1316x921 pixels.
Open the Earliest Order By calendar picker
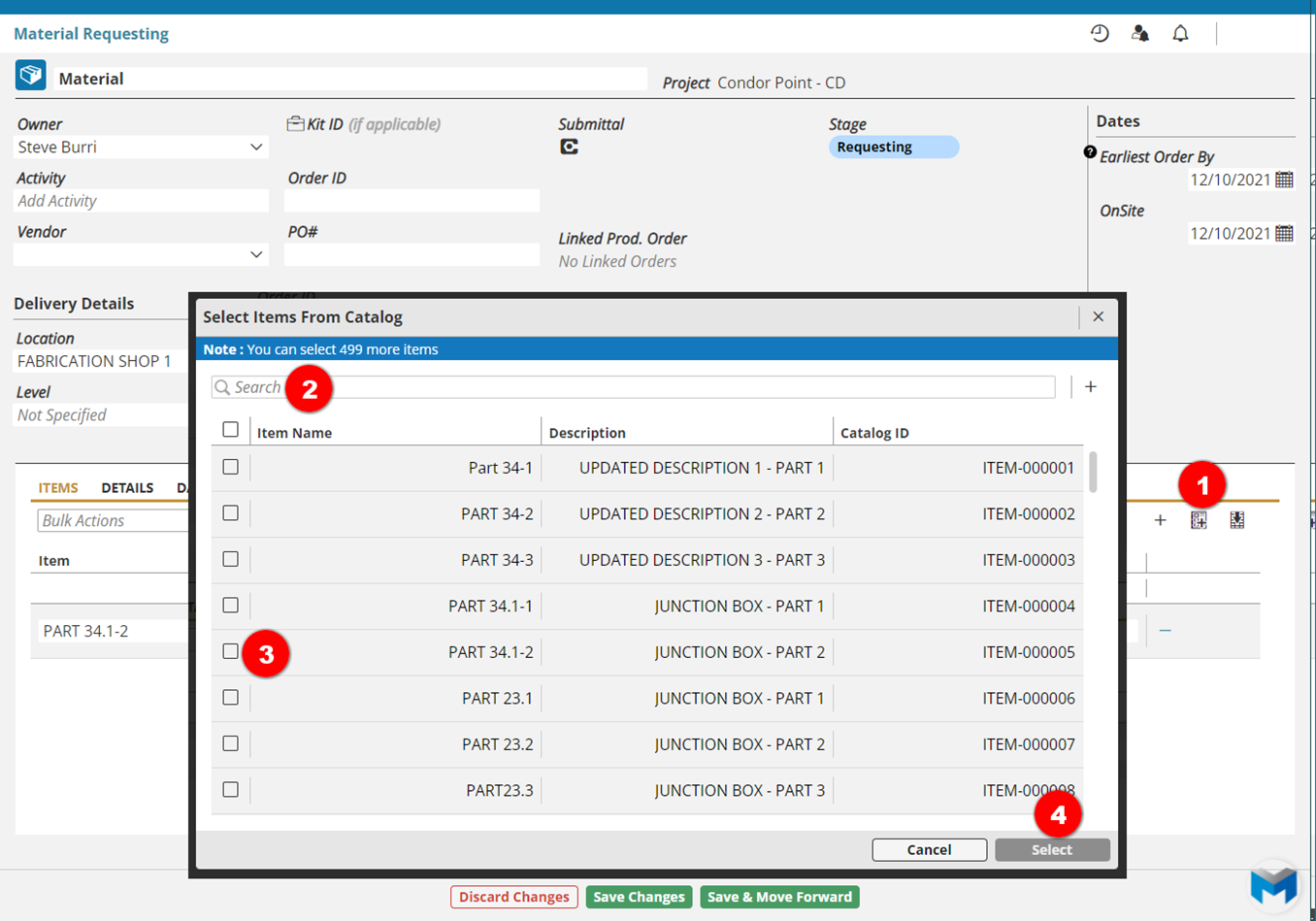pos(1284,180)
